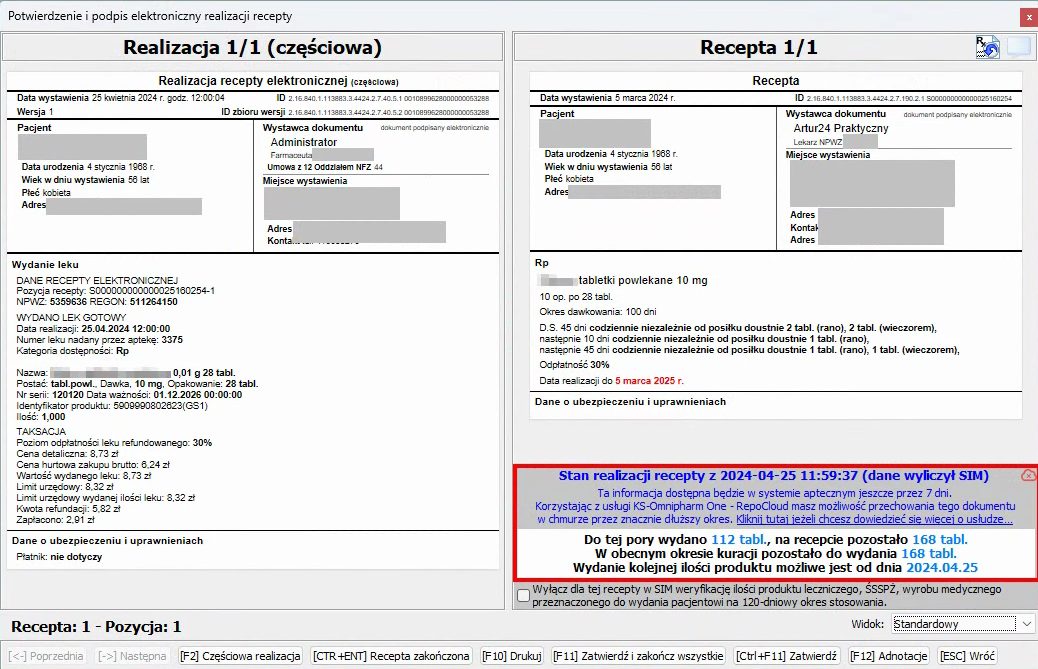Image resolution: width=1038 pixels, height=669 pixels.
Task: Click 'Cena hurtowa zakupu brutto: 6,24 zł'
Action: pyautogui.click(x=93, y=465)
